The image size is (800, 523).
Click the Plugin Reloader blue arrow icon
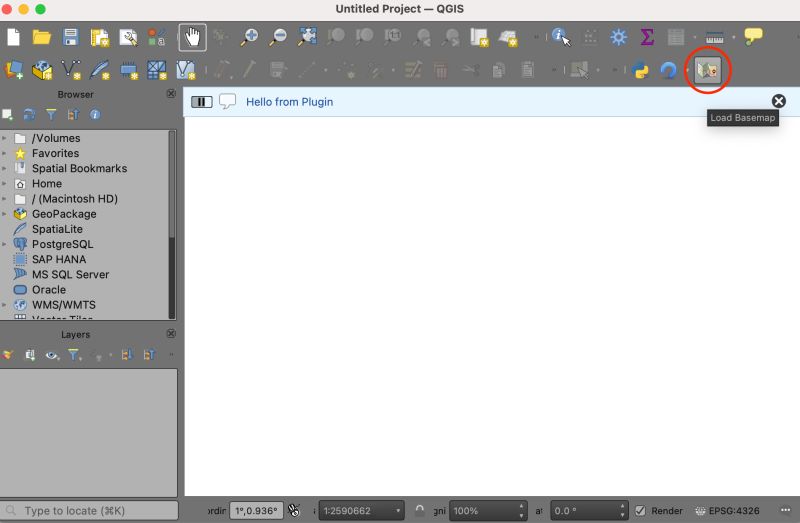[x=668, y=70]
